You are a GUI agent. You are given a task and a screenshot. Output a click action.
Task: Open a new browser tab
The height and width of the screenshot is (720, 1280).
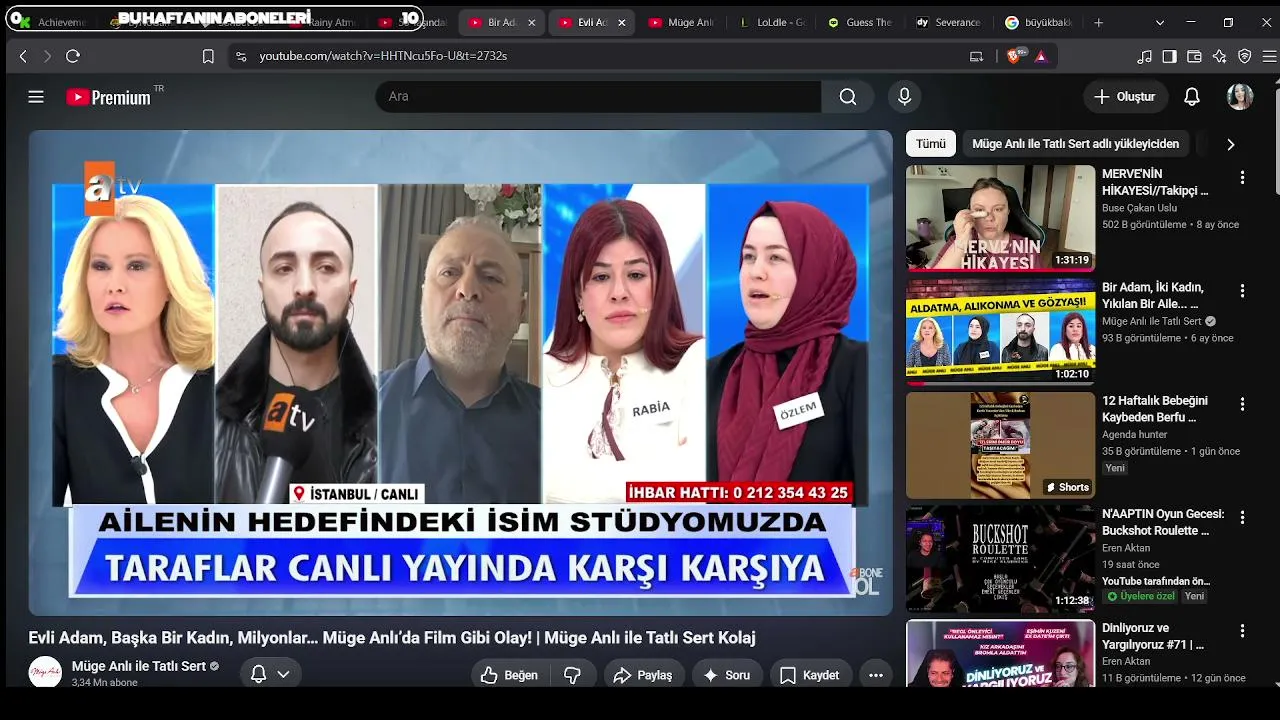[x=1099, y=22]
